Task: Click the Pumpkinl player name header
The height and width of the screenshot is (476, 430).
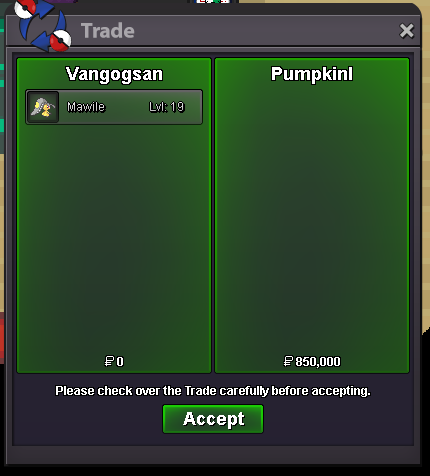Action: click(x=312, y=74)
